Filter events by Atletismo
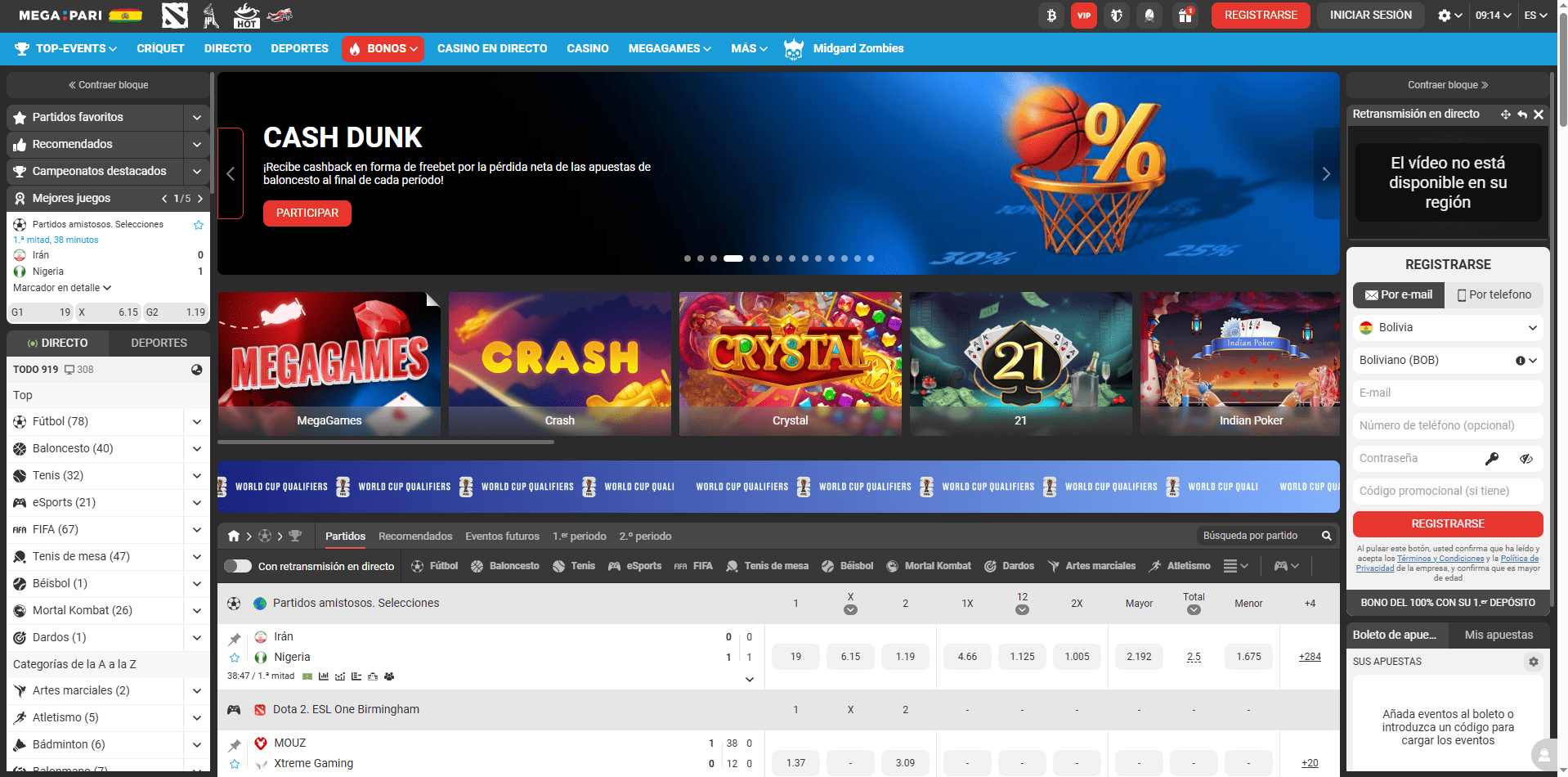The height and width of the screenshot is (777, 1568). (1180, 566)
